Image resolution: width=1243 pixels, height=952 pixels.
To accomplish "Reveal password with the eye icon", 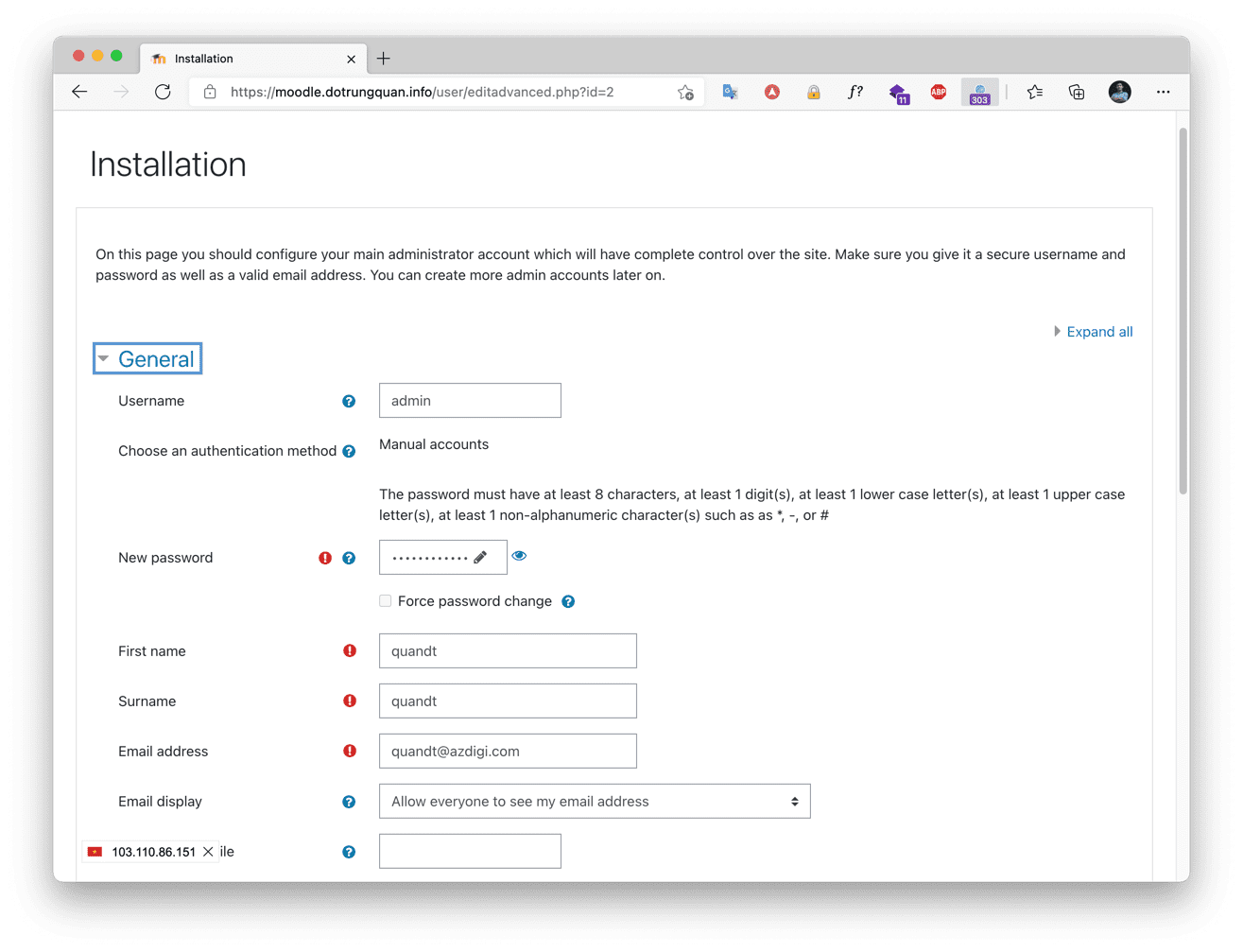I will (519, 556).
